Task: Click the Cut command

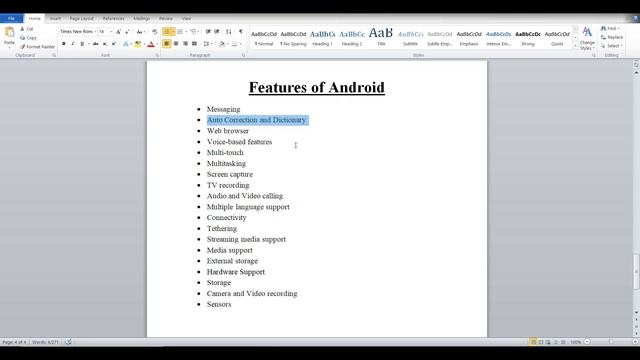Action: click(x=27, y=29)
